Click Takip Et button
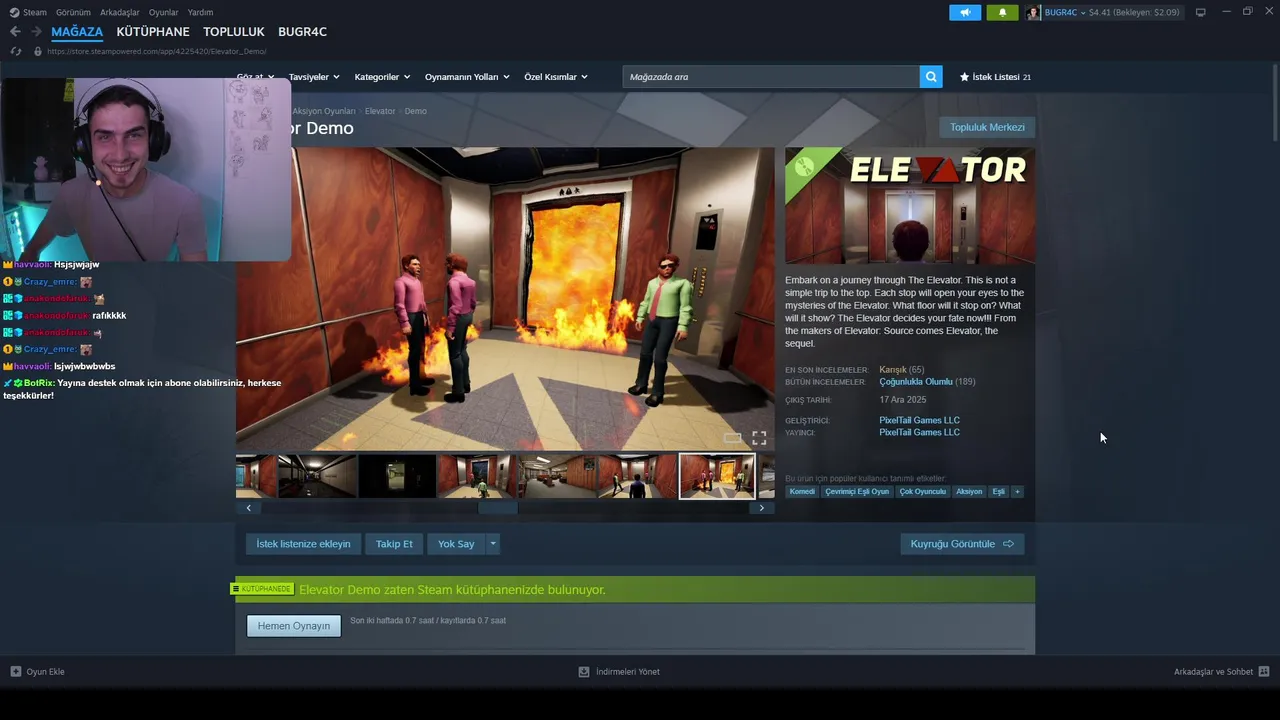The height and width of the screenshot is (720, 1280). point(394,544)
